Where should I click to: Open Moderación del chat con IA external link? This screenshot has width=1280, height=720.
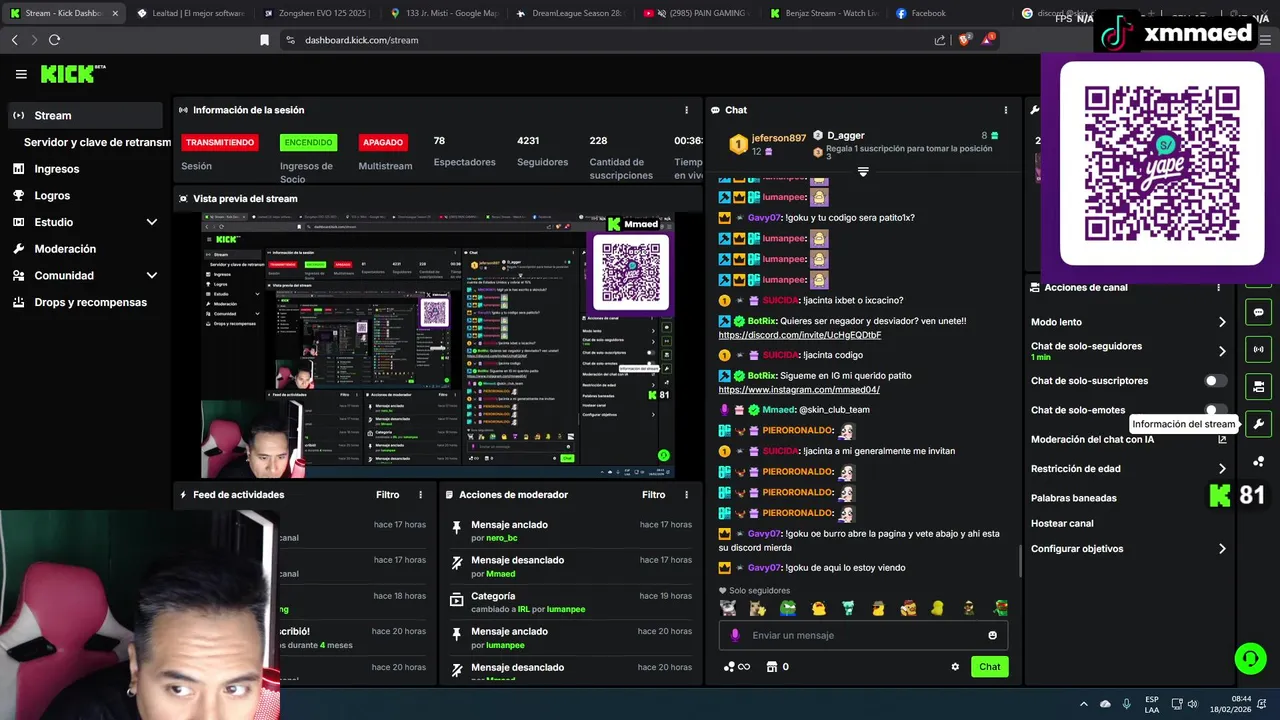coord(1222,439)
